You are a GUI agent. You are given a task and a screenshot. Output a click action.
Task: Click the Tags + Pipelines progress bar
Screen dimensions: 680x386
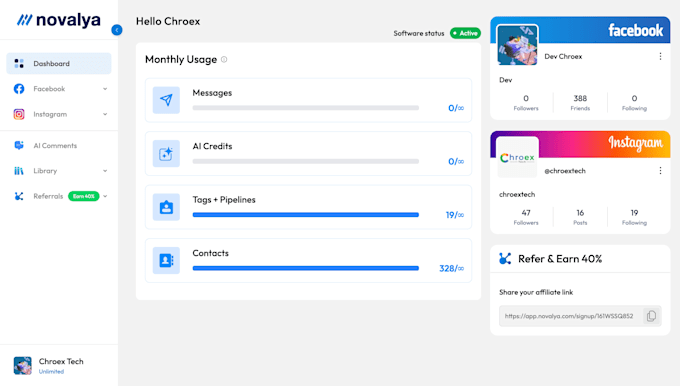(306, 215)
